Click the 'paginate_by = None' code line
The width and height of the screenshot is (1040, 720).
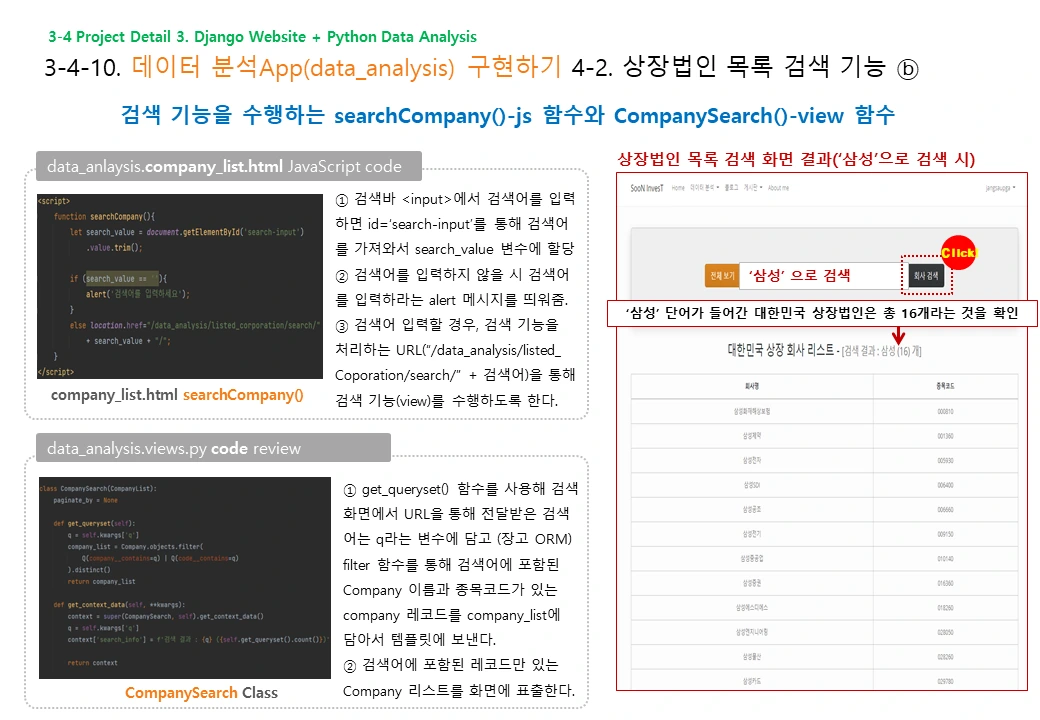tap(86, 501)
